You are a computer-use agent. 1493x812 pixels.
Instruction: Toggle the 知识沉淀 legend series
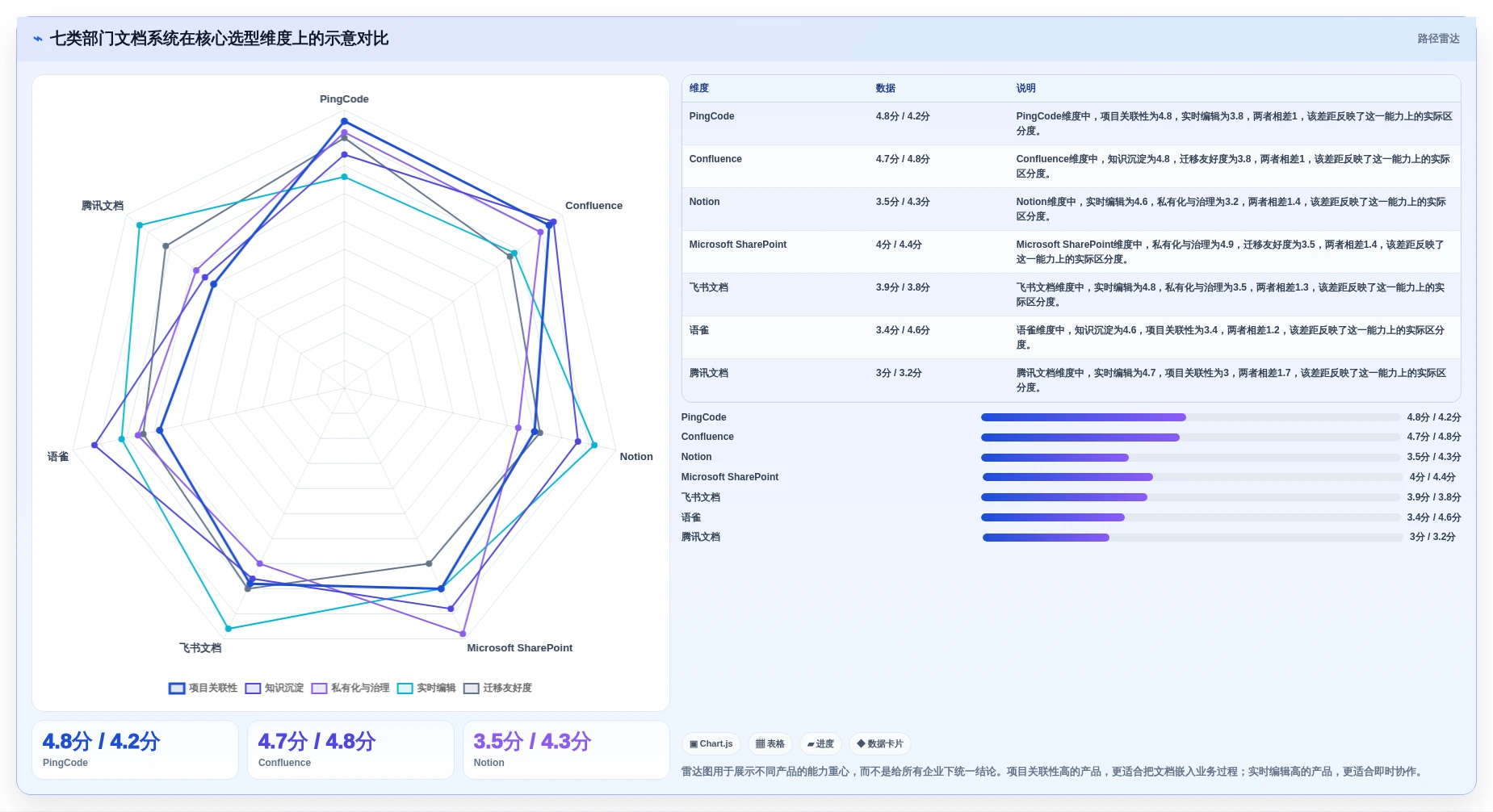pos(275,688)
